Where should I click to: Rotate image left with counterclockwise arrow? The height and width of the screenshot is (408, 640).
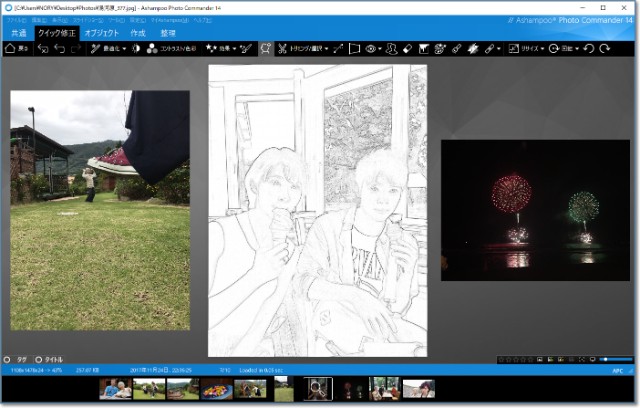[589, 48]
